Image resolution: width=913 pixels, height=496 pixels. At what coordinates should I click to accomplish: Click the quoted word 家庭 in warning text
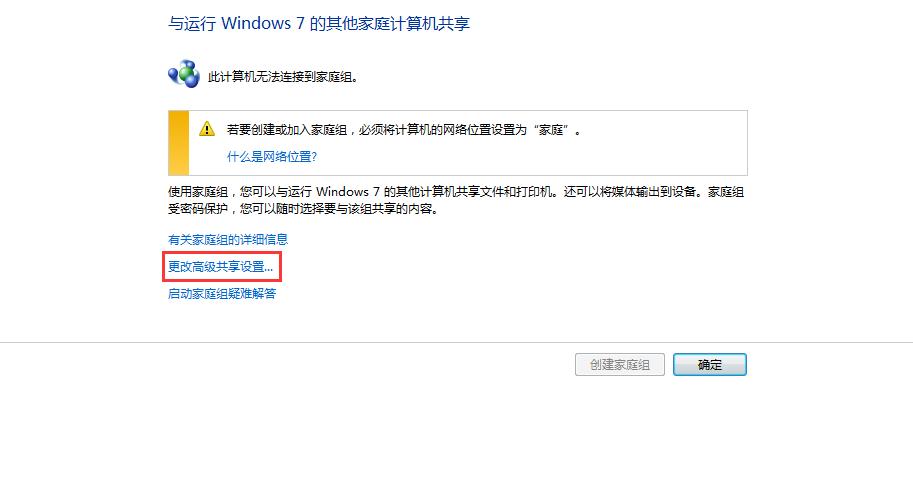[x=551, y=130]
